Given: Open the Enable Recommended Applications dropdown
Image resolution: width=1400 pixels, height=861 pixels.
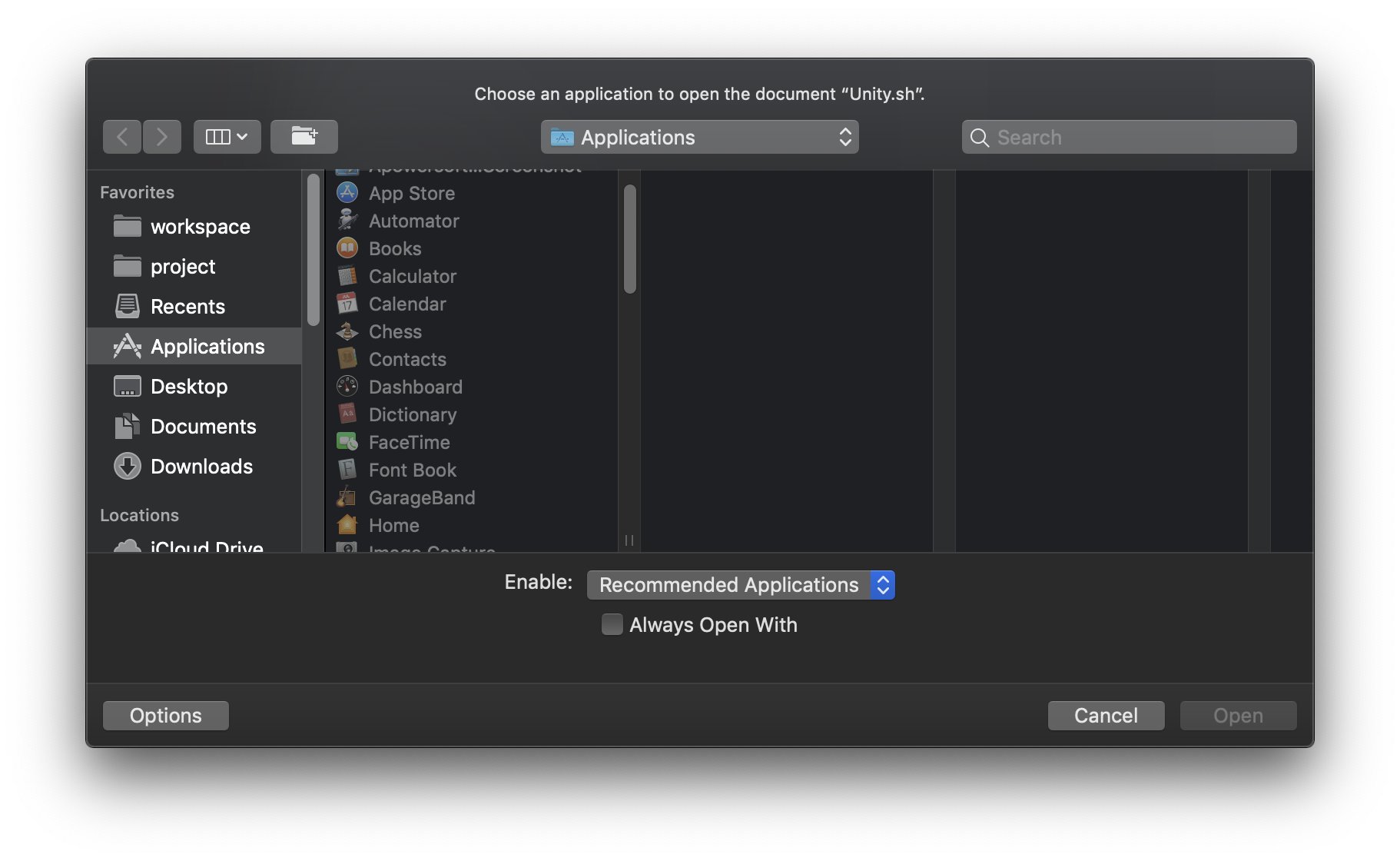Looking at the screenshot, I should (x=741, y=585).
